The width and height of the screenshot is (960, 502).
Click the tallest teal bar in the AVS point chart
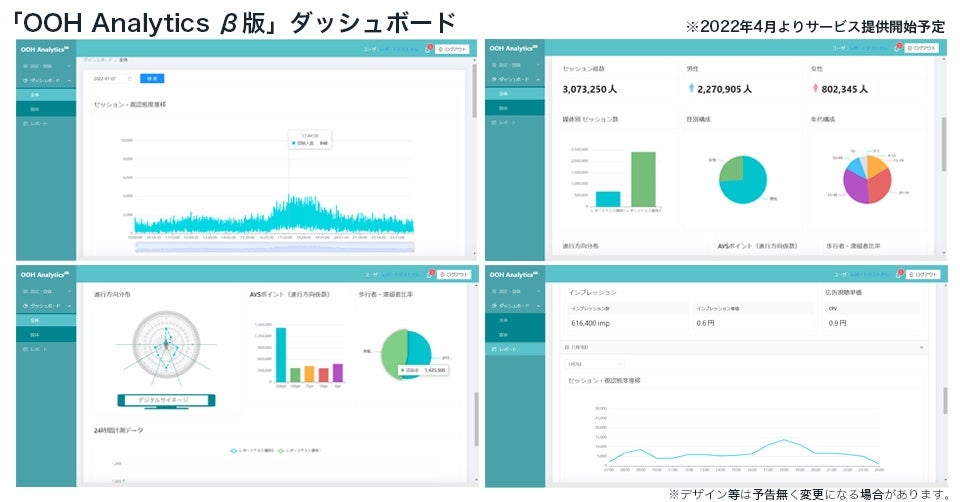[280, 355]
